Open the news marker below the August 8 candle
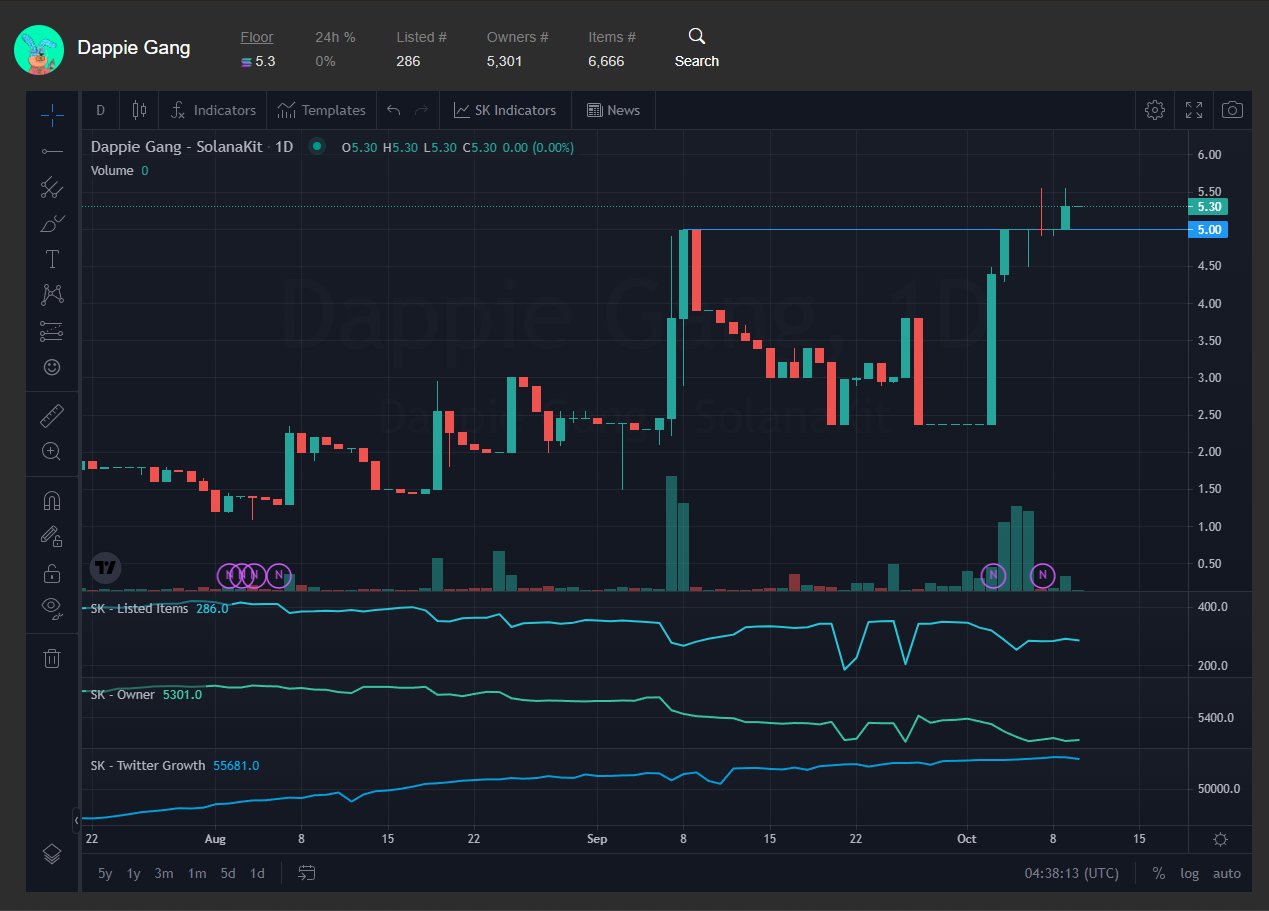 click(279, 575)
